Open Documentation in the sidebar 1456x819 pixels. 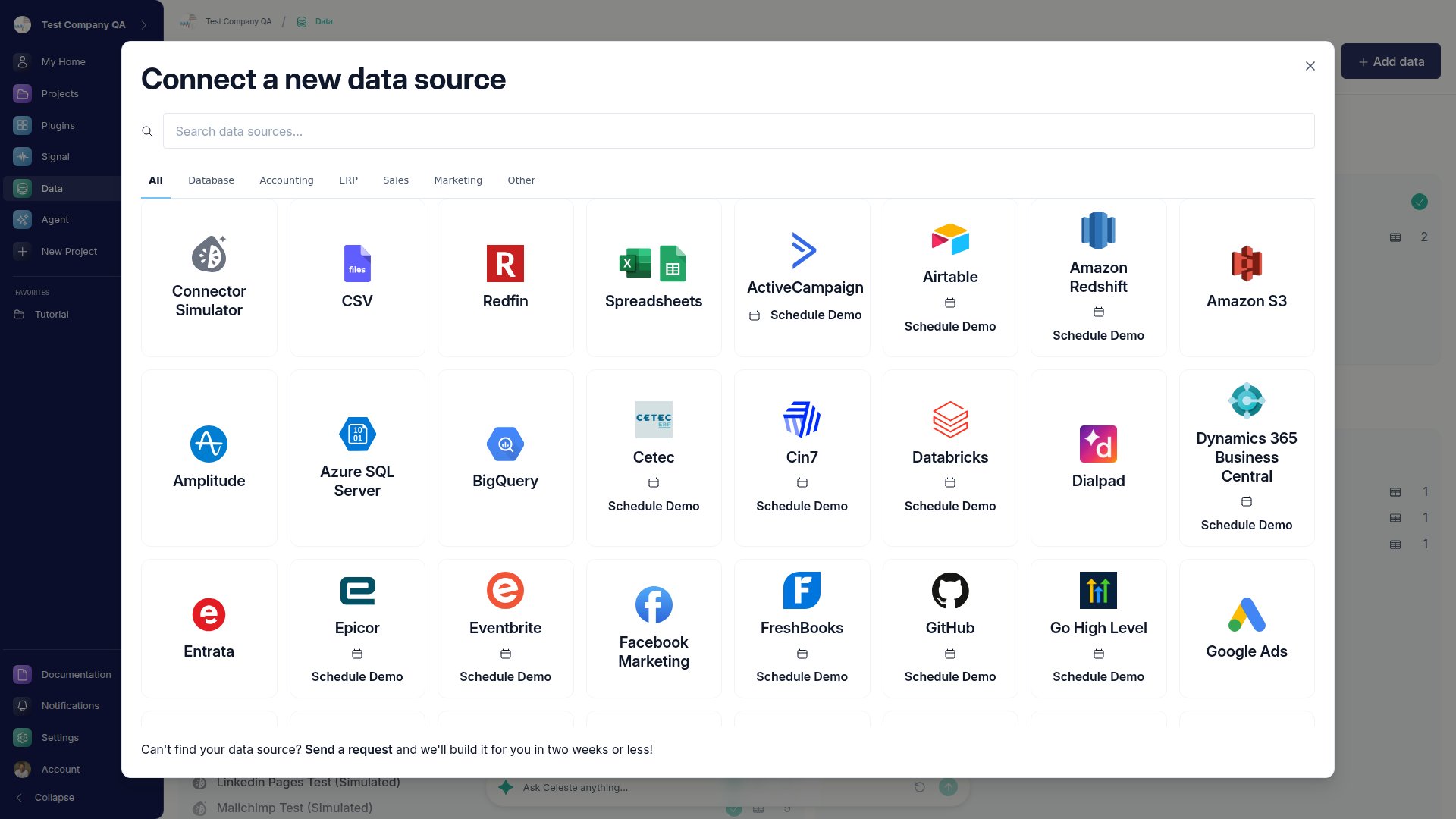(x=76, y=674)
